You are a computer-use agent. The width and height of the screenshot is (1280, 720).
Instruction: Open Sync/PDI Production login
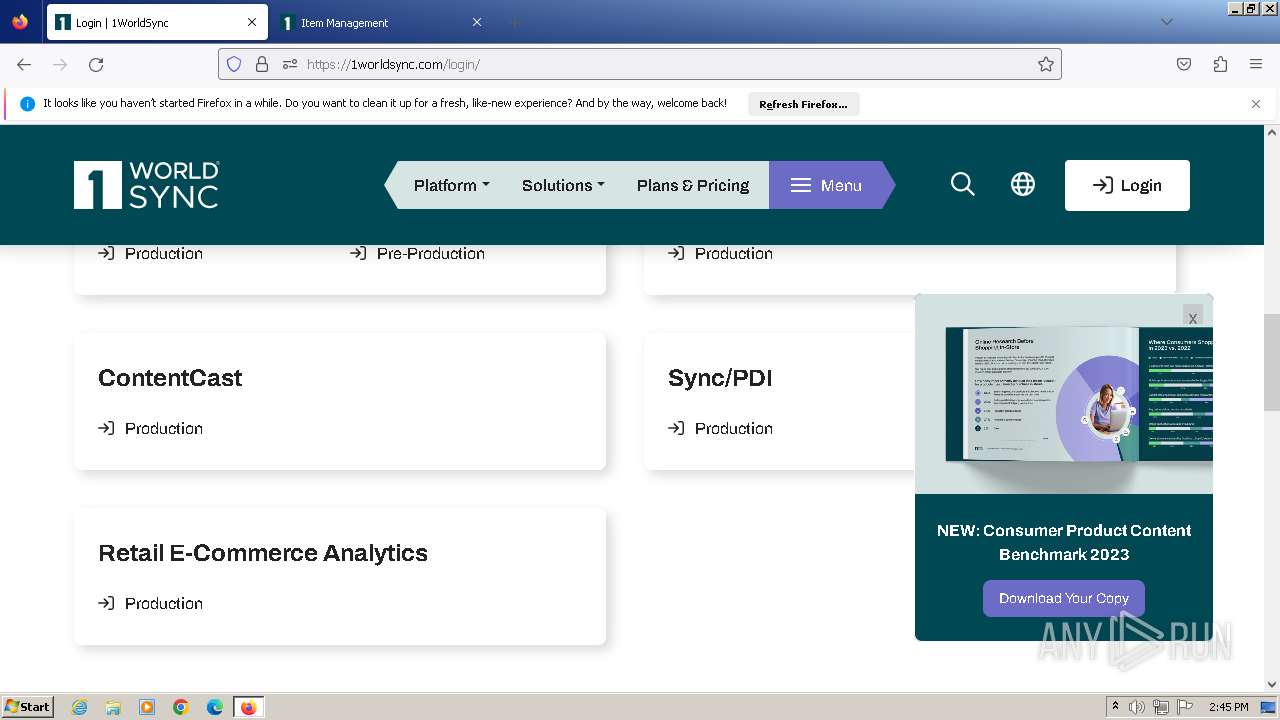[720, 428]
